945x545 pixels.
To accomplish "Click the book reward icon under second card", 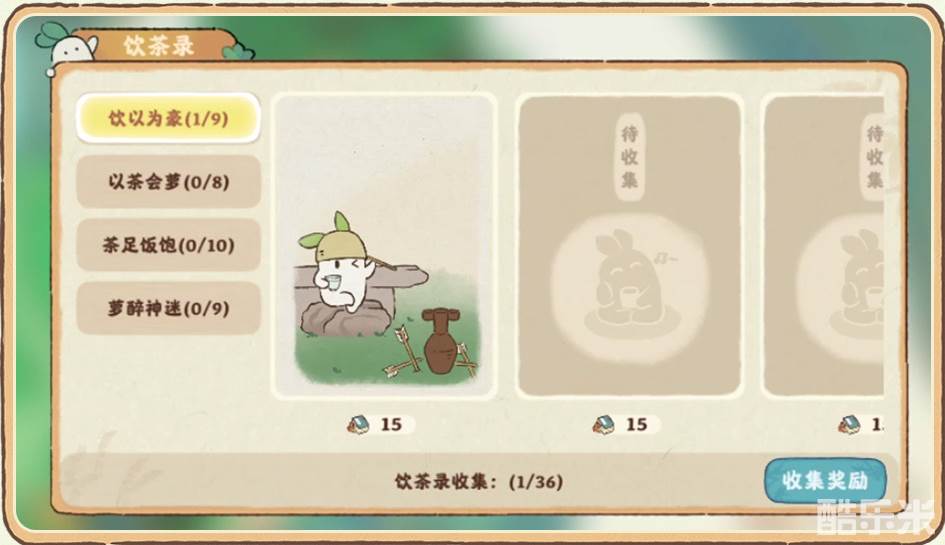I will pyautogui.click(x=604, y=424).
